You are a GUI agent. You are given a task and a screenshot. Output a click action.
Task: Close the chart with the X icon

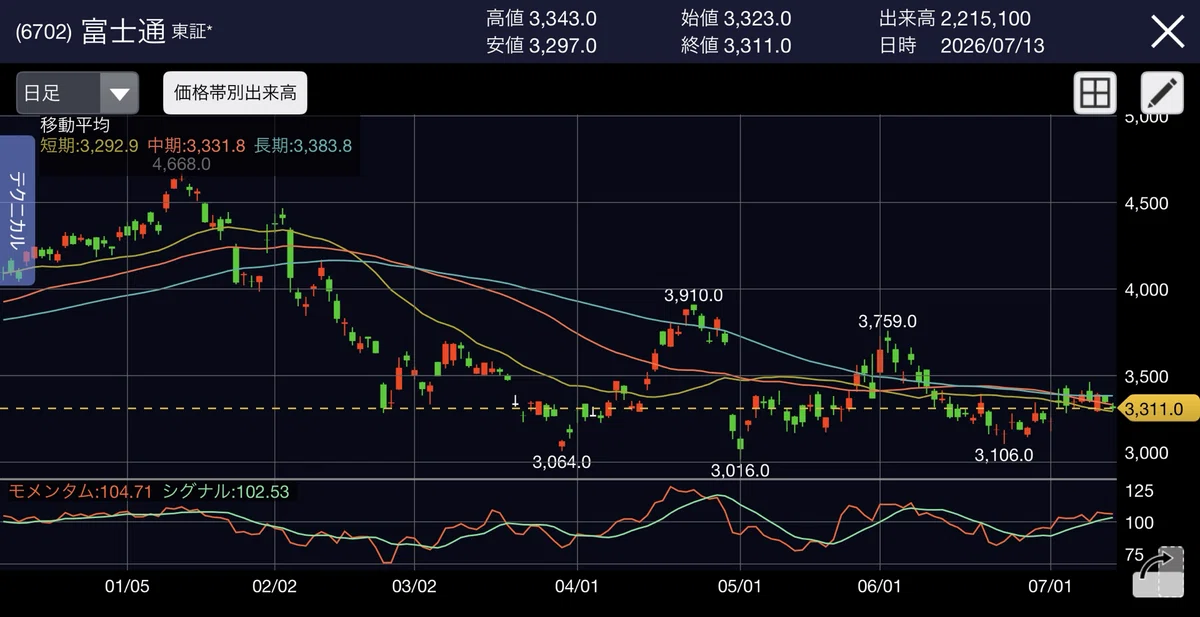1167,32
